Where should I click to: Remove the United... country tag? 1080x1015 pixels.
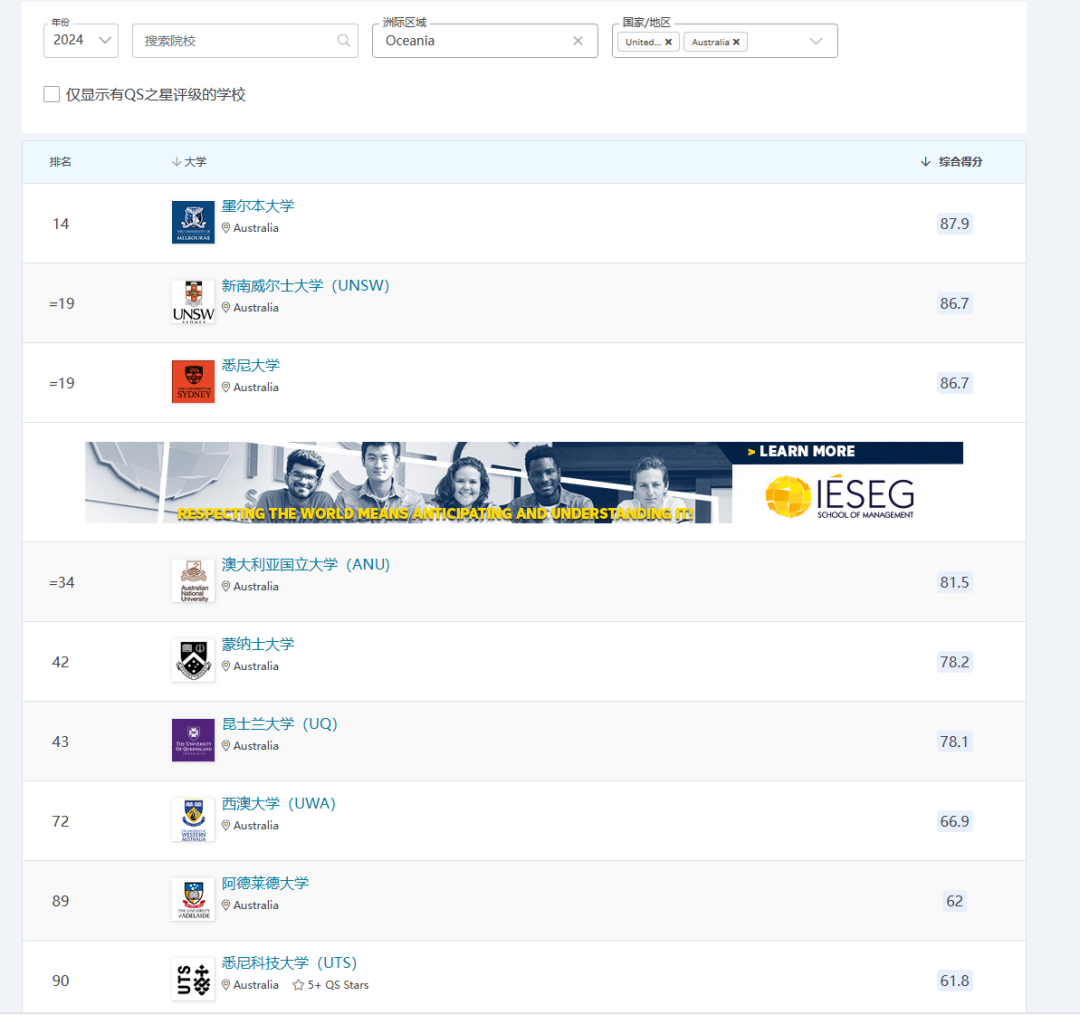coord(668,42)
